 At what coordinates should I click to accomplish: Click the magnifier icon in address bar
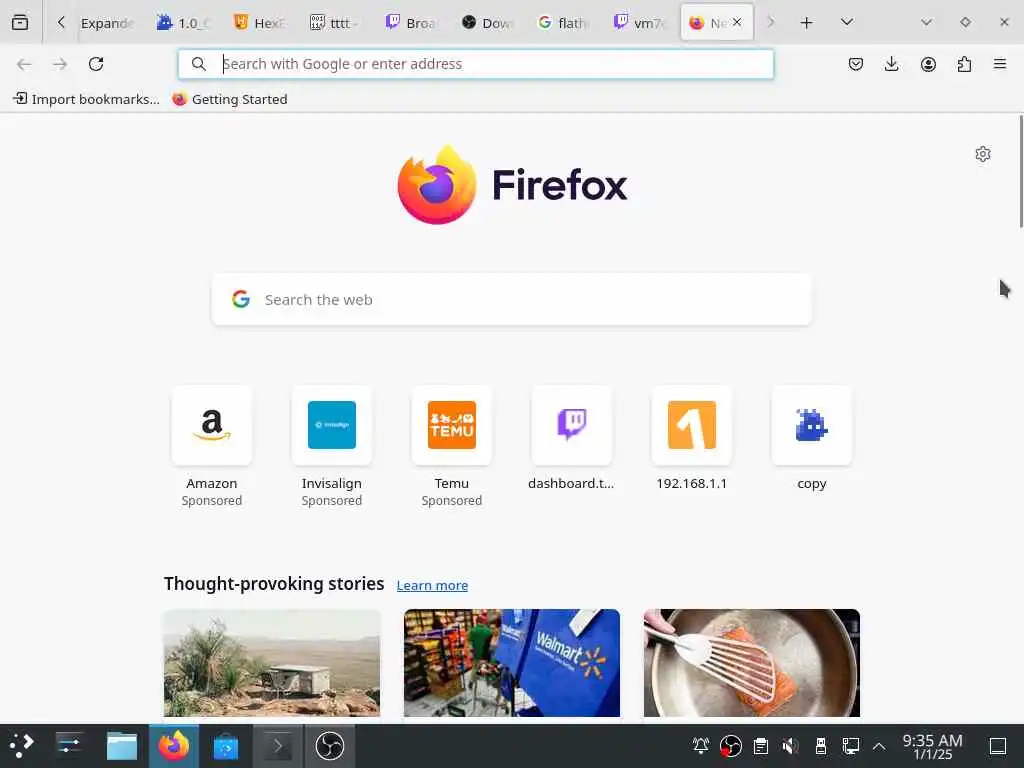199,64
